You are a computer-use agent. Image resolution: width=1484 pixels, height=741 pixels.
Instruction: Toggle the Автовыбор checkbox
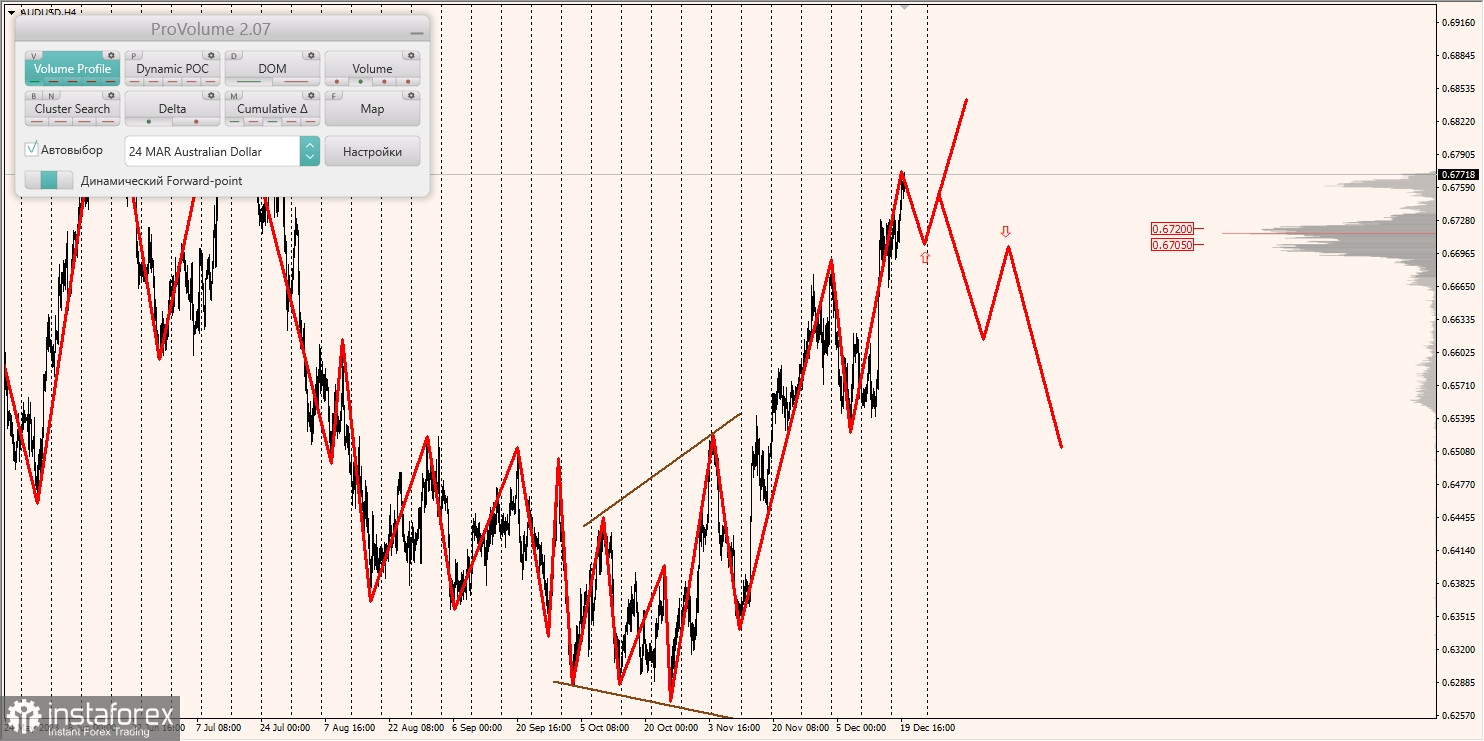(x=32, y=149)
